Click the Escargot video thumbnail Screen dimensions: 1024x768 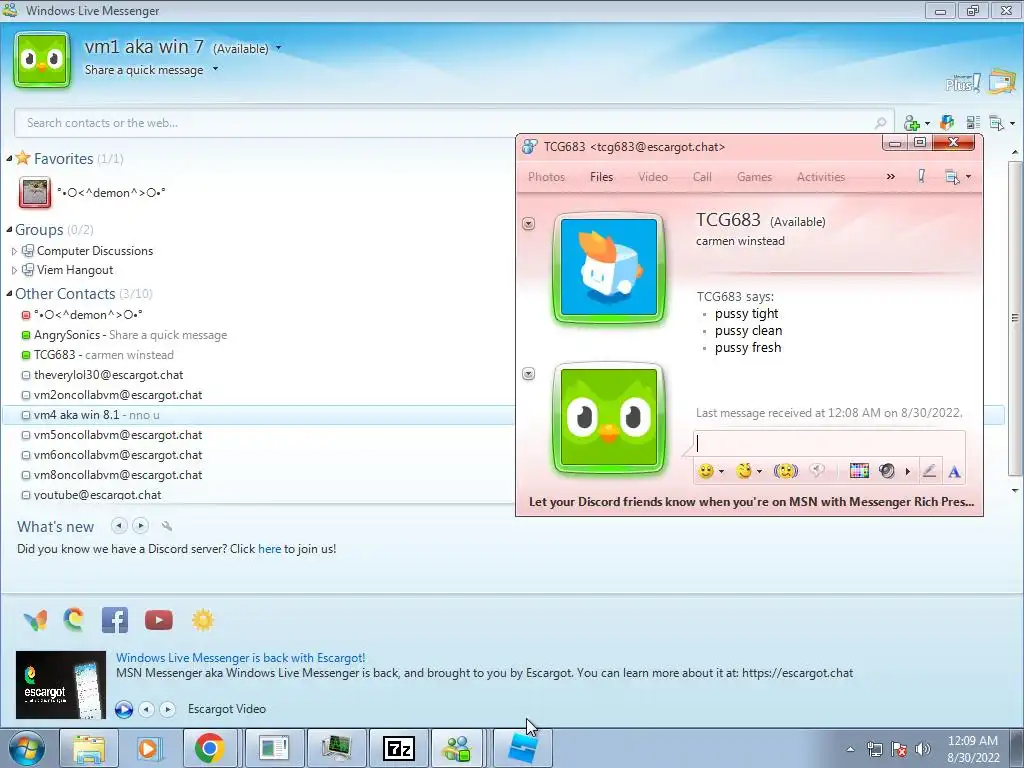point(61,684)
